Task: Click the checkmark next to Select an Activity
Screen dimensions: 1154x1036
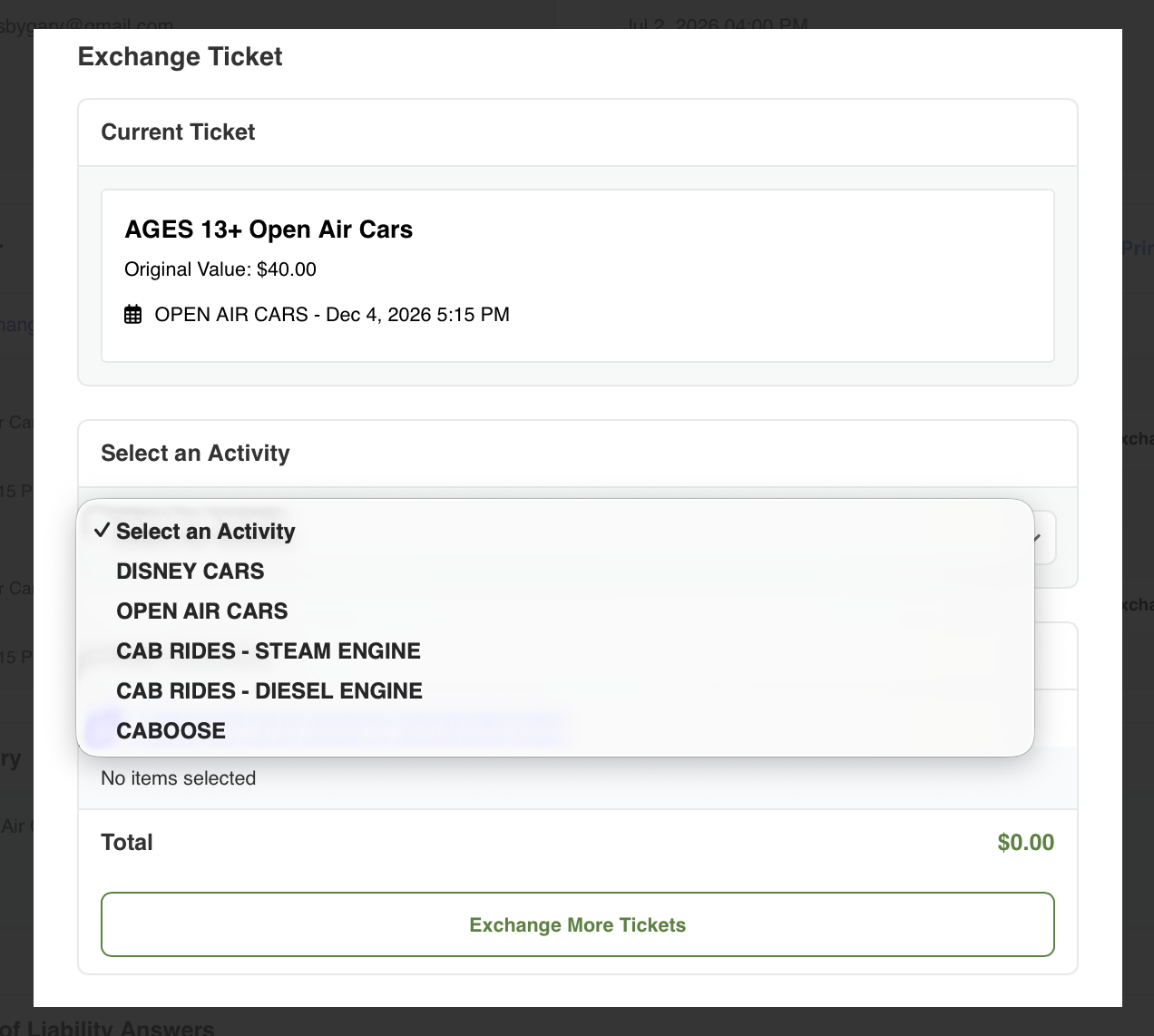Action: pos(102,531)
